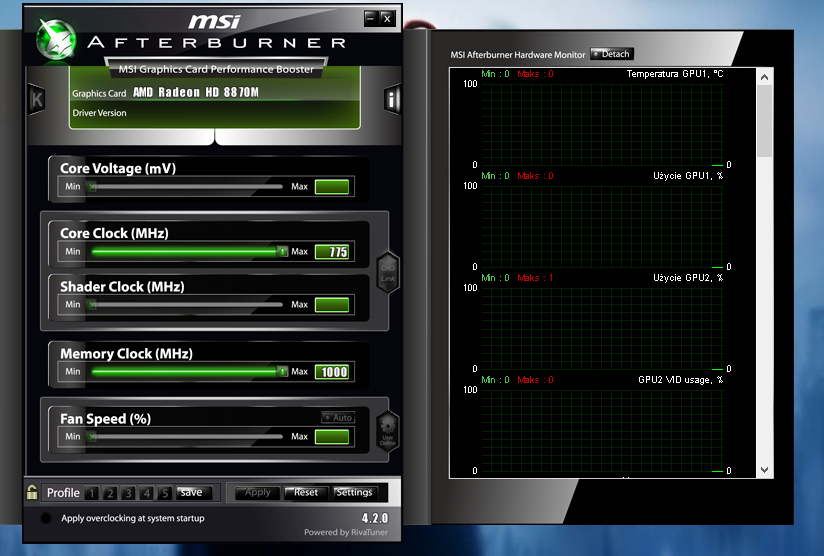This screenshot has height=556, width=824.
Task: Click the MSI Afterburner dragon logo
Action: click(x=56, y=39)
